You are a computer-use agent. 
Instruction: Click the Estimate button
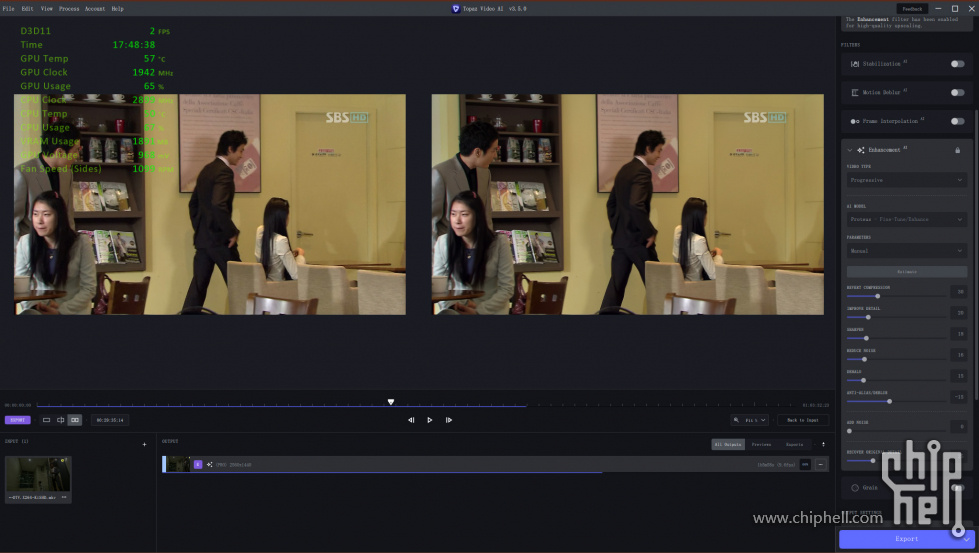click(907, 272)
